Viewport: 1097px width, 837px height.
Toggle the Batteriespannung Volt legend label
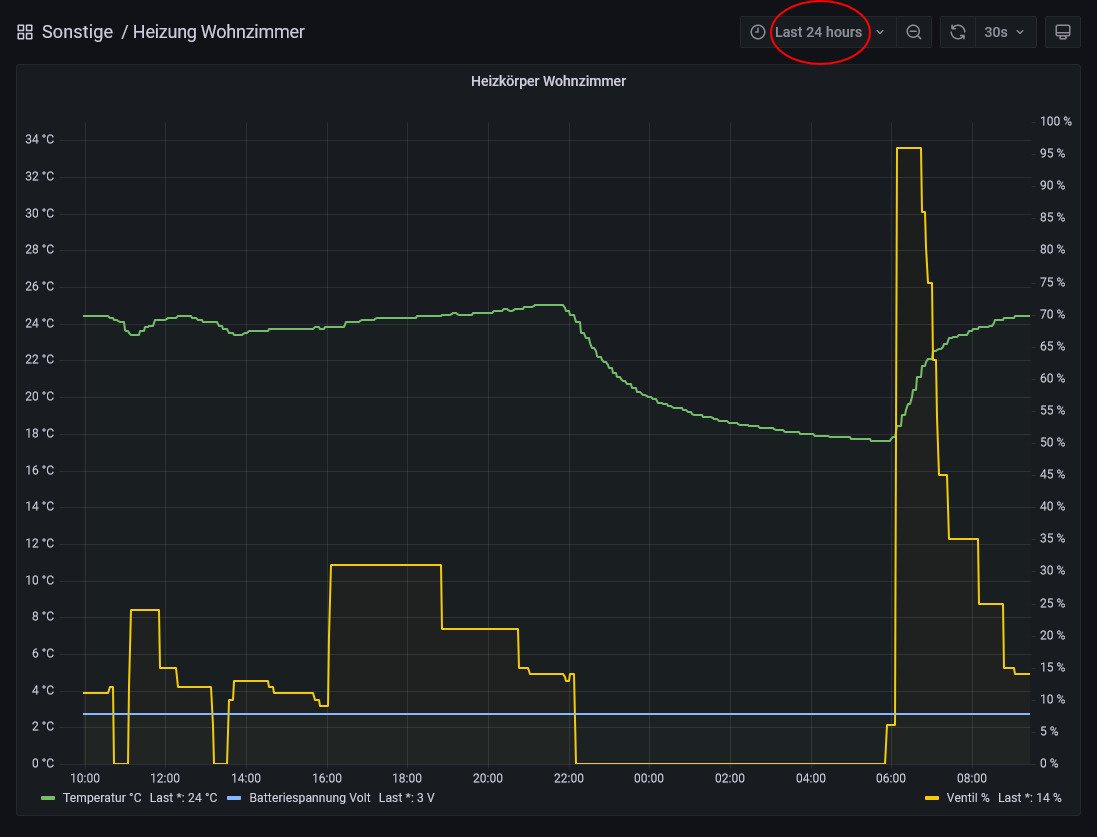coord(311,798)
